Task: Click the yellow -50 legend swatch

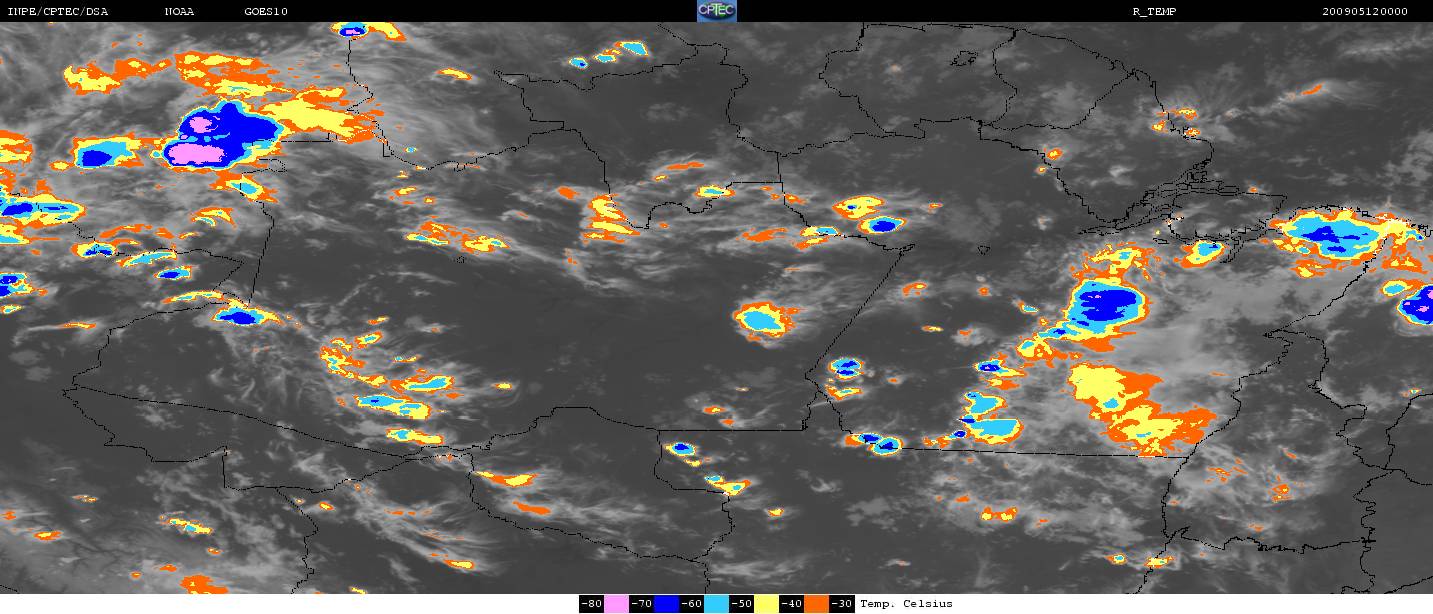Action: (x=766, y=604)
